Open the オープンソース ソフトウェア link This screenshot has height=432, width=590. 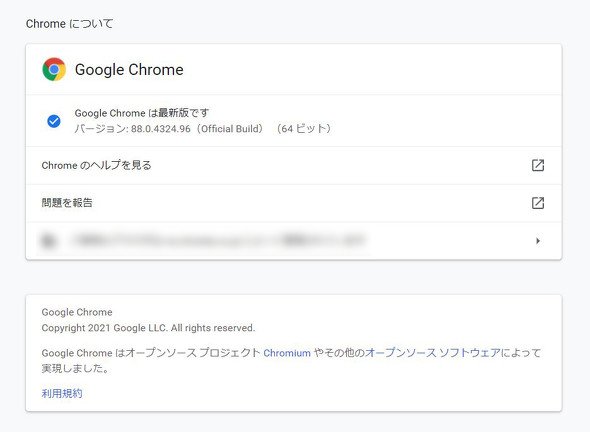tap(433, 353)
